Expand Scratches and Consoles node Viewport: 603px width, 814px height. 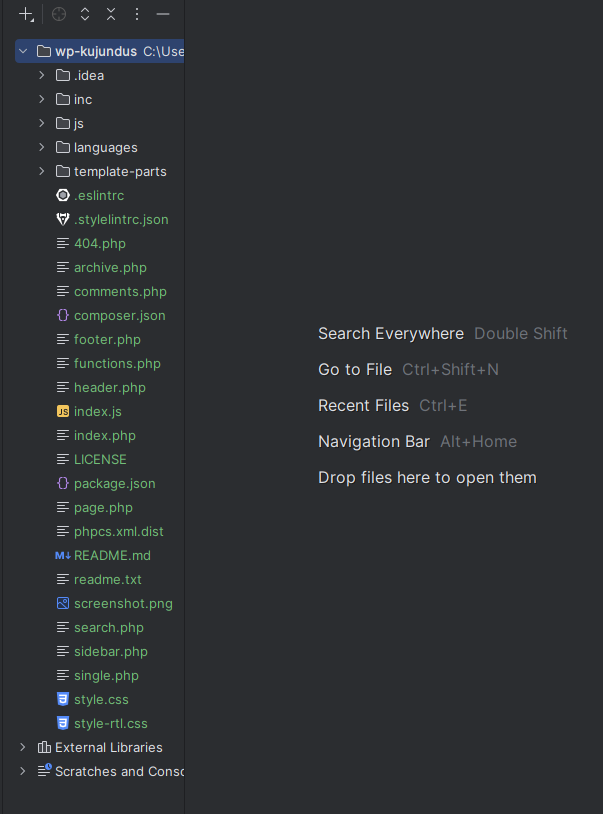pyautogui.click(x=23, y=771)
